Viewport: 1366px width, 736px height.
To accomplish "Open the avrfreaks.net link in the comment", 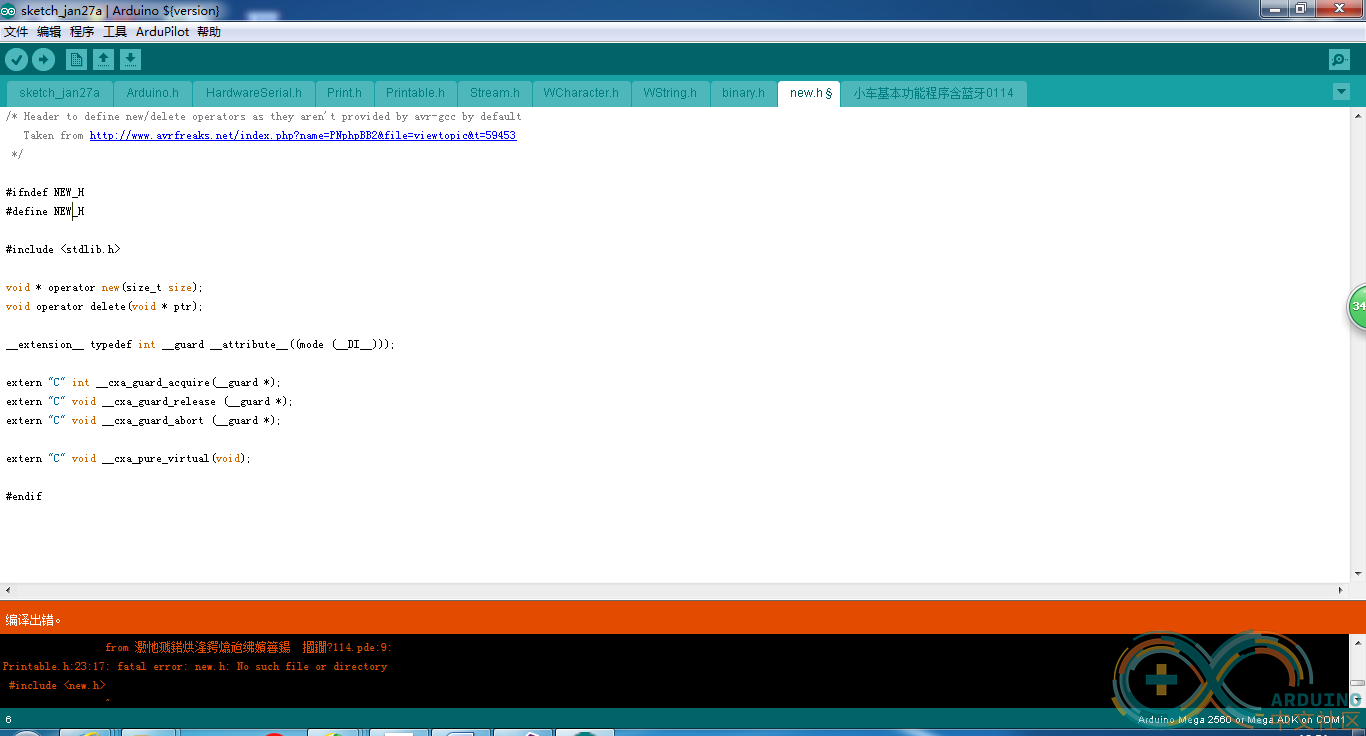I will tap(303, 135).
